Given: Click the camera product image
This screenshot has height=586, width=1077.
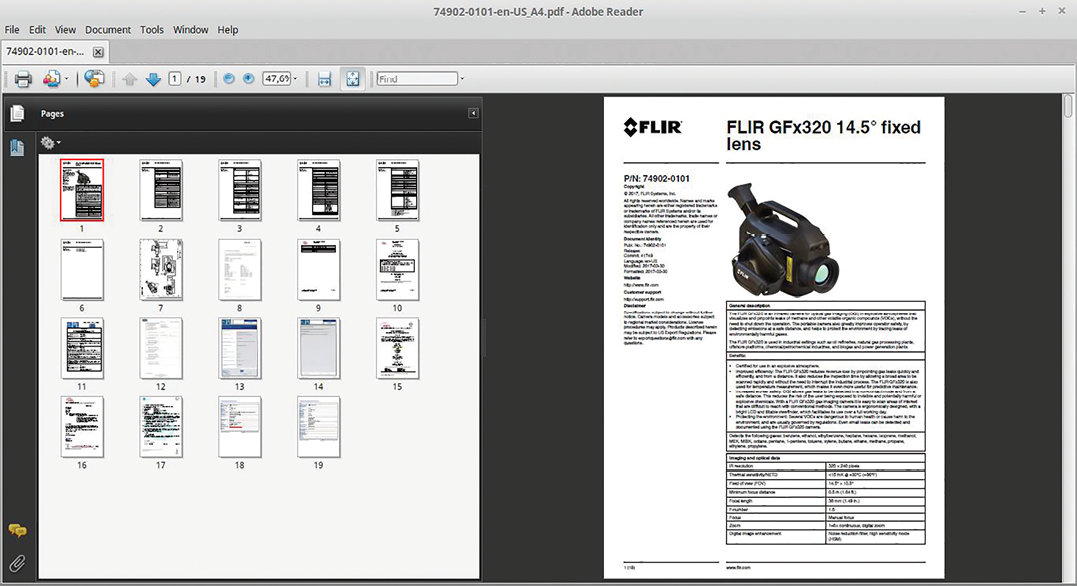Looking at the screenshot, I should pos(782,240).
